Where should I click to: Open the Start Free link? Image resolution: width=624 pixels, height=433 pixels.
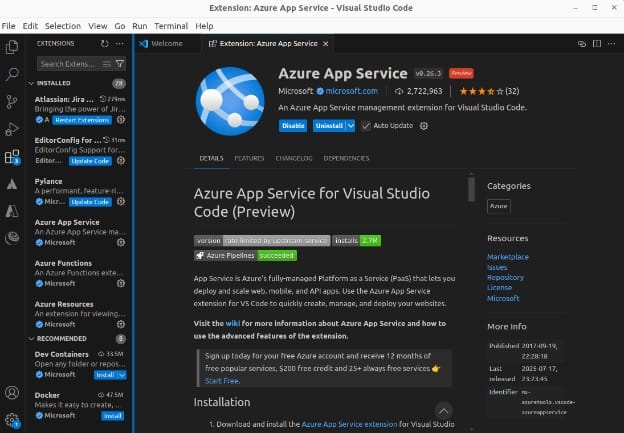222,381
